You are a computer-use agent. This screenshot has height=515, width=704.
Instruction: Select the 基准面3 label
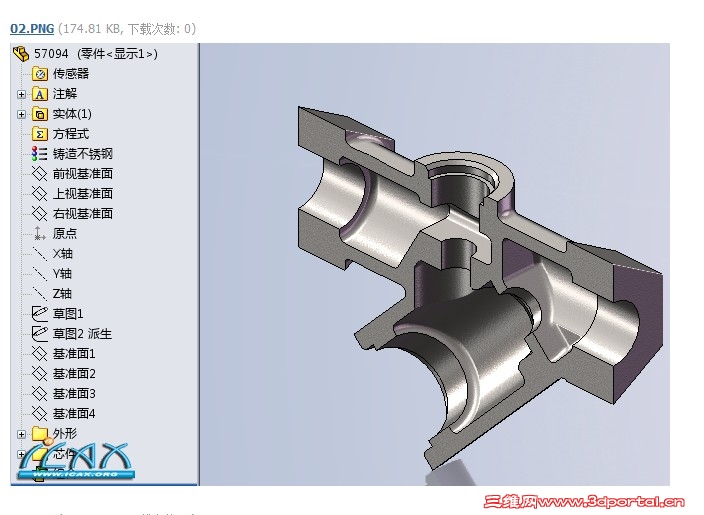[x=74, y=394]
